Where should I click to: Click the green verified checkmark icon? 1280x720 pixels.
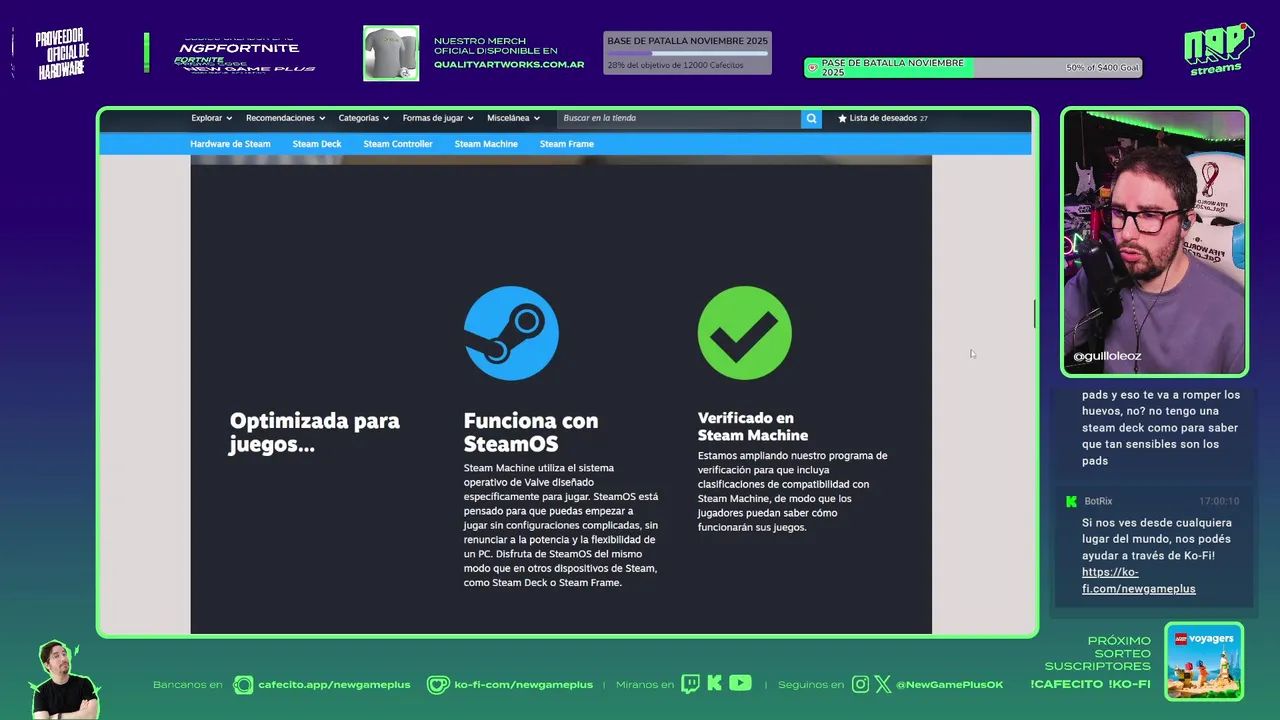click(x=745, y=333)
